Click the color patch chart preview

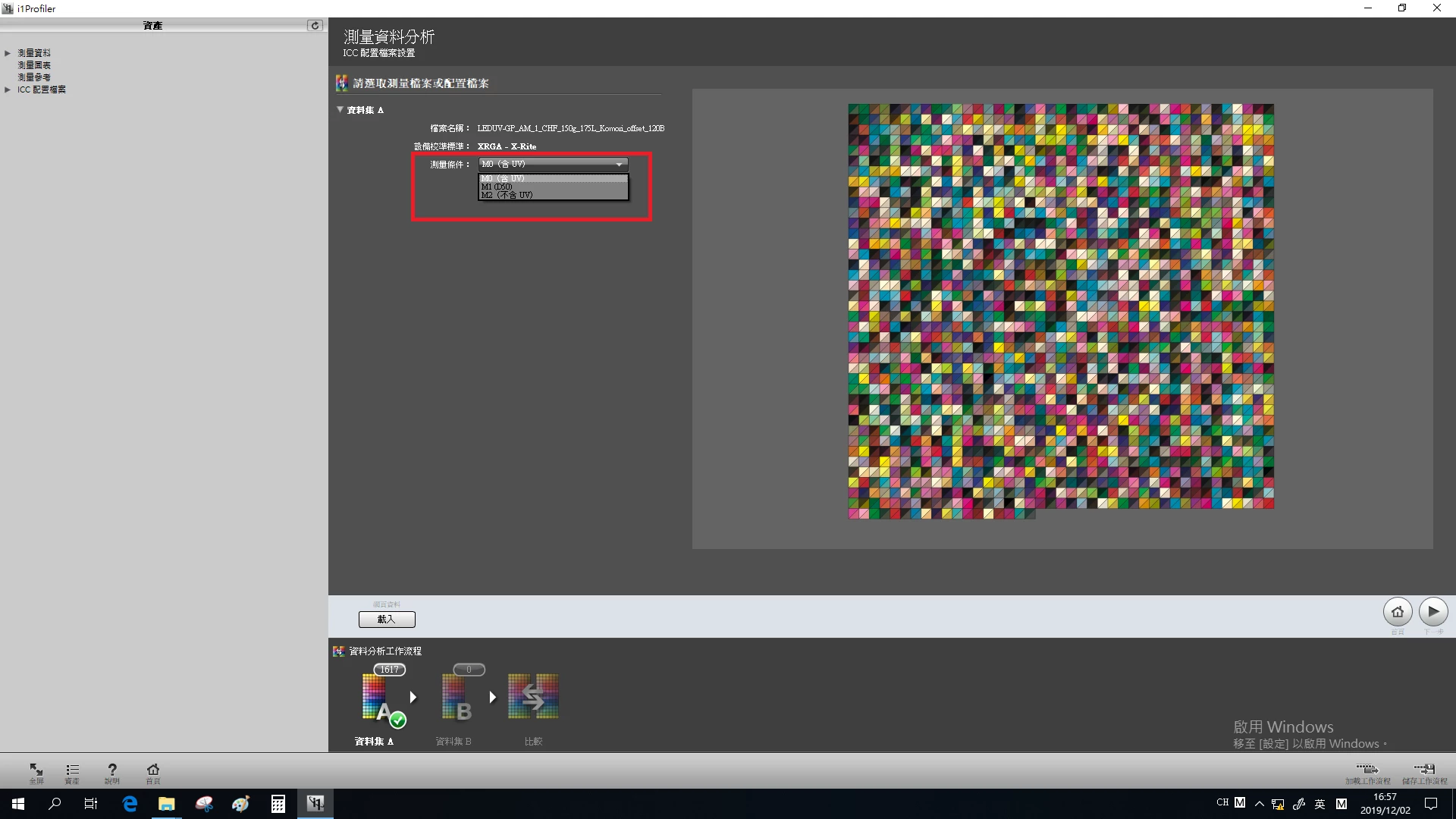(x=1060, y=311)
